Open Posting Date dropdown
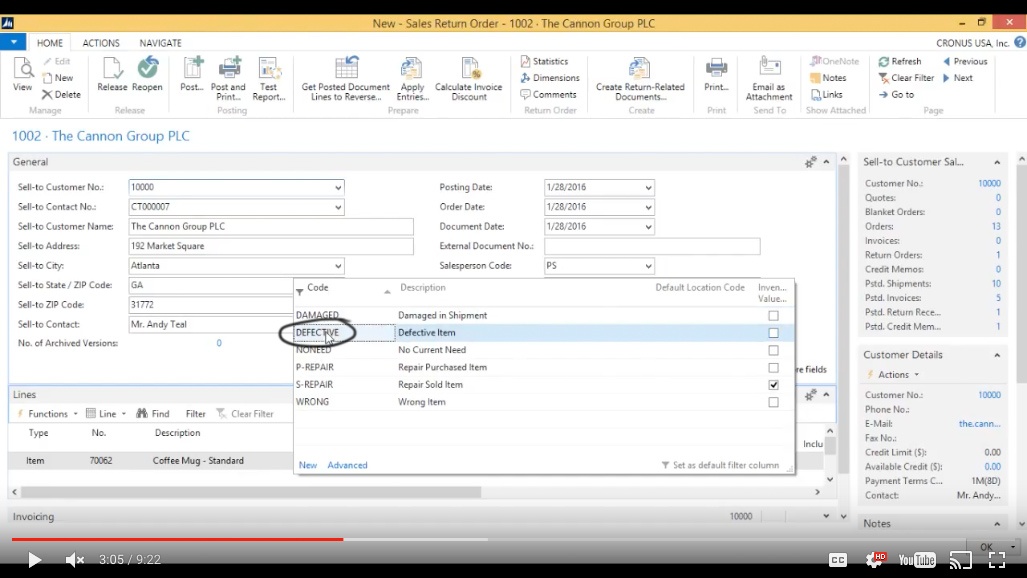Viewport: 1027px width, 578px height. click(648, 187)
